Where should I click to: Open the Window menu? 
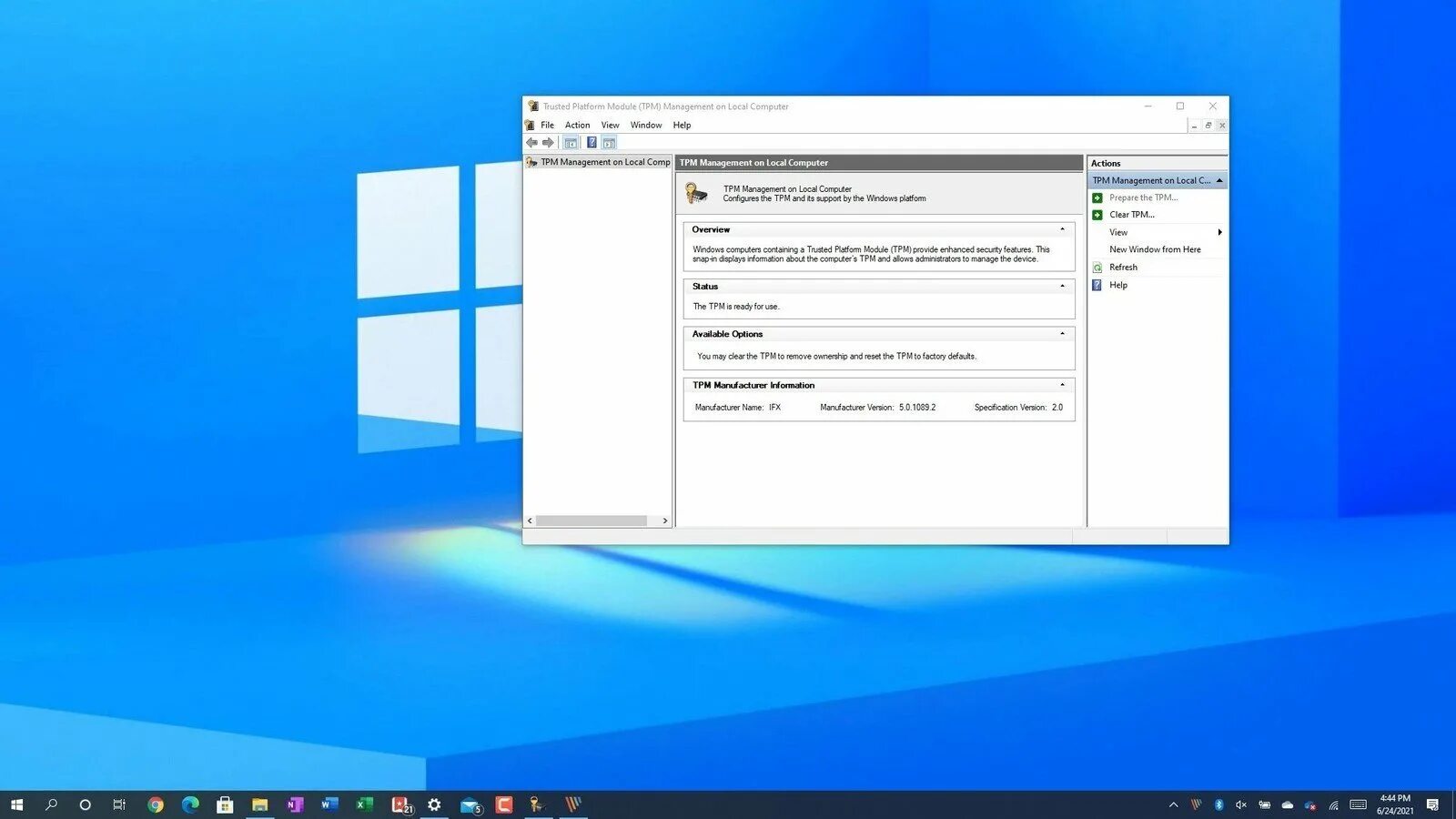(x=646, y=126)
